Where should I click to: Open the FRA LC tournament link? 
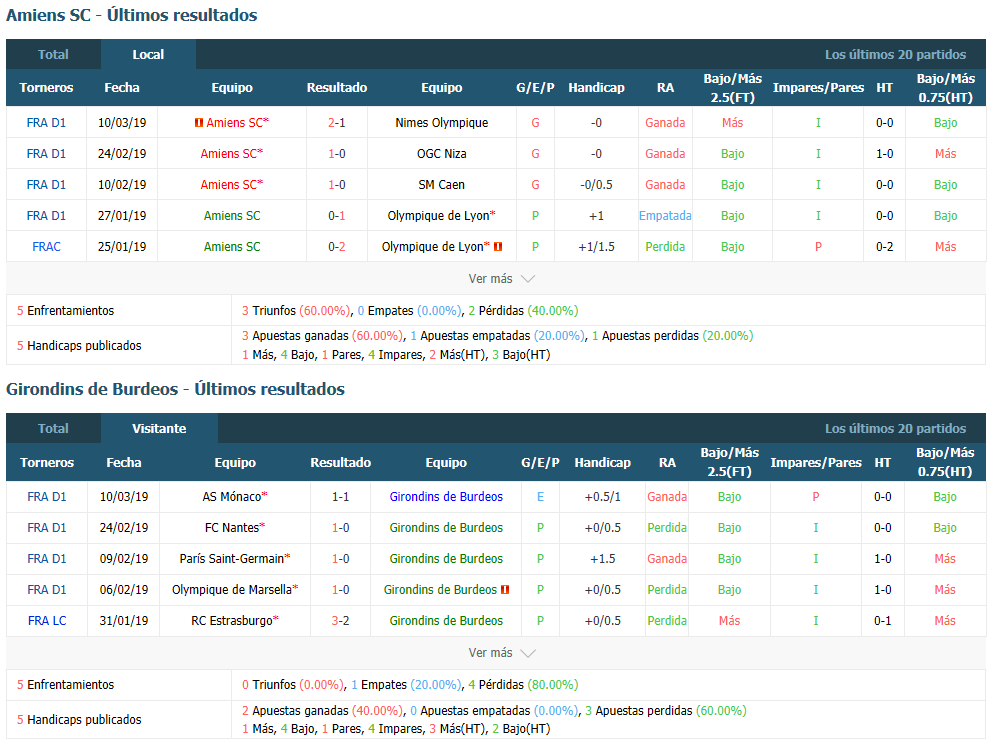[47, 621]
